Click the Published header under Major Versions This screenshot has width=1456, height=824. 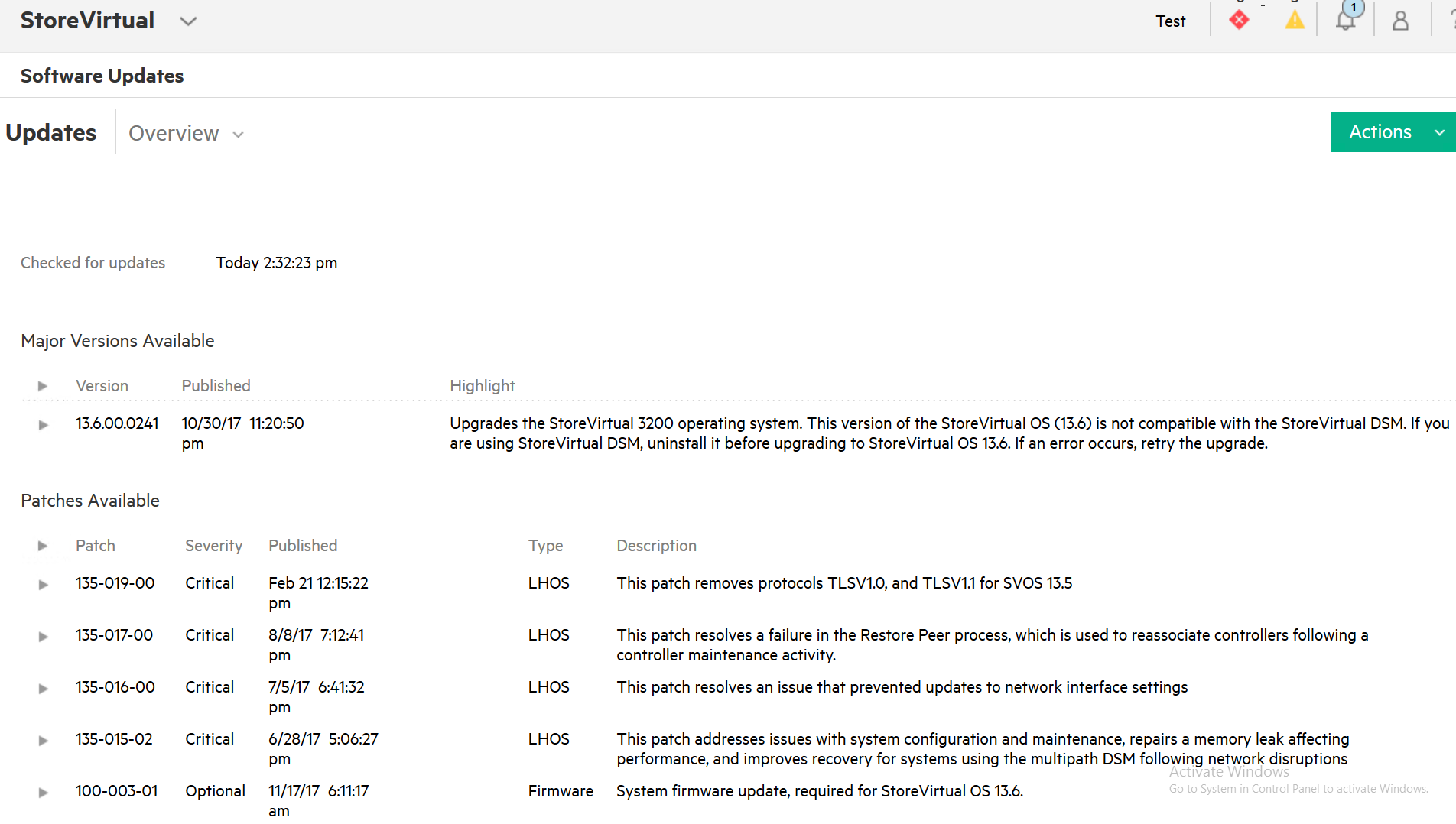click(x=216, y=386)
